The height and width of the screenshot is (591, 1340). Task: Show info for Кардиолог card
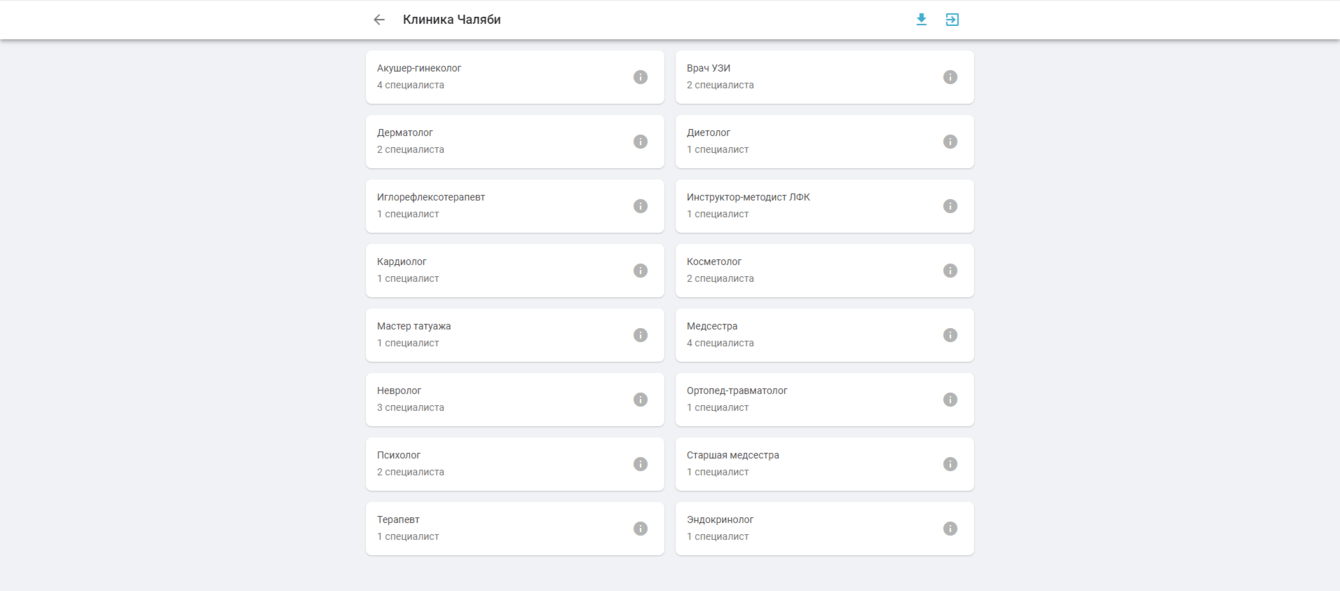click(x=641, y=271)
